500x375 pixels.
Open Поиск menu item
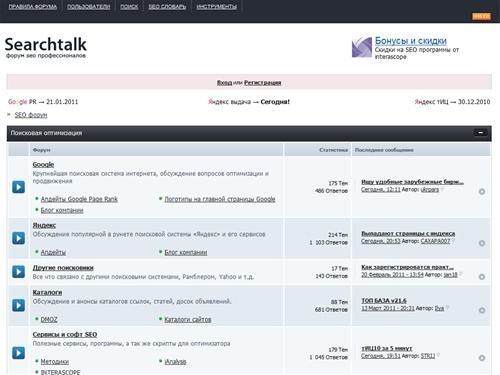[x=129, y=7]
